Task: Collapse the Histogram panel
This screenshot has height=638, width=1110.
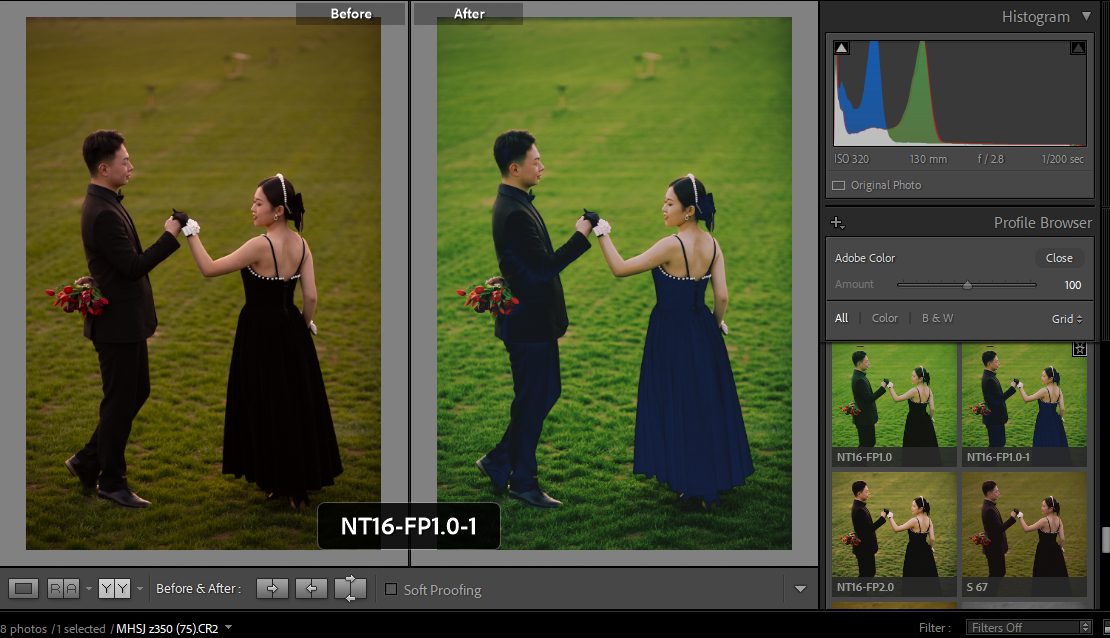Action: (1087, 17)
